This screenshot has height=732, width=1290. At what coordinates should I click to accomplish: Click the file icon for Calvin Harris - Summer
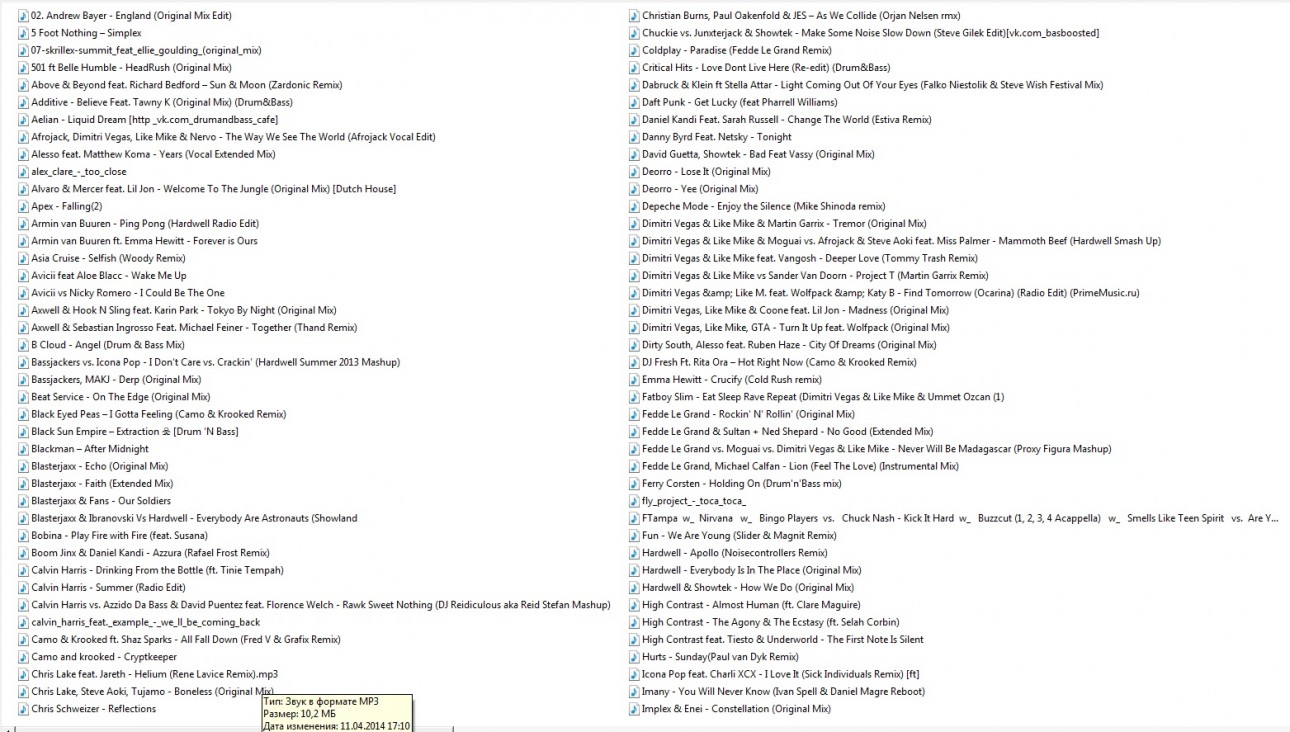click(x=23, y=588)
